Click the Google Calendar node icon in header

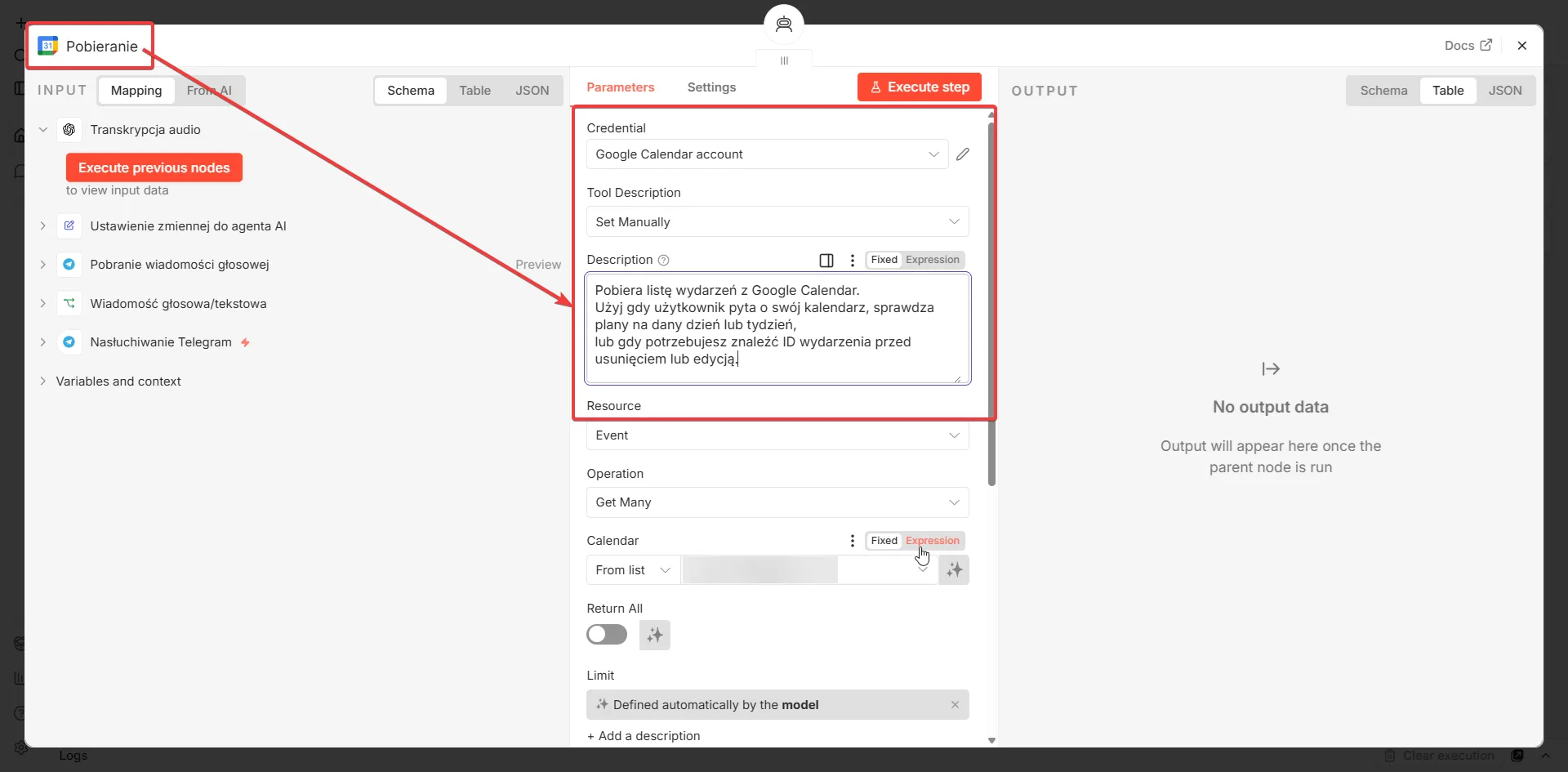coord(48,46)
